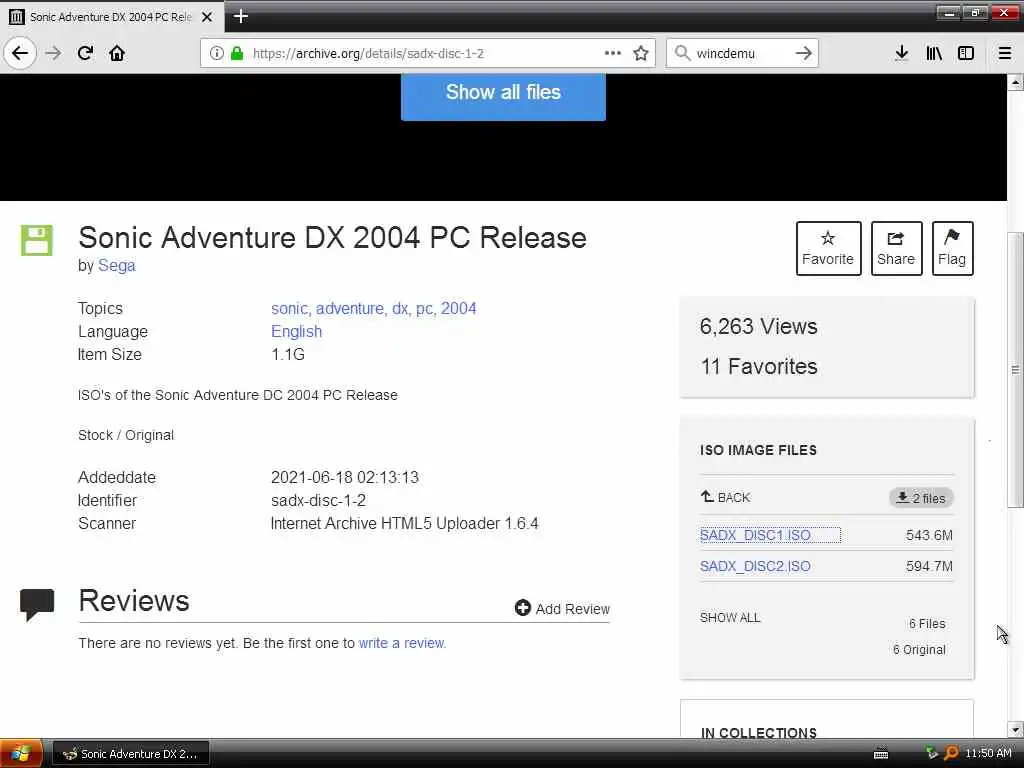This screenshot has height=768, width=1024.
Task: Click the browser forward arrow
Action: click(x=54, y=53)
